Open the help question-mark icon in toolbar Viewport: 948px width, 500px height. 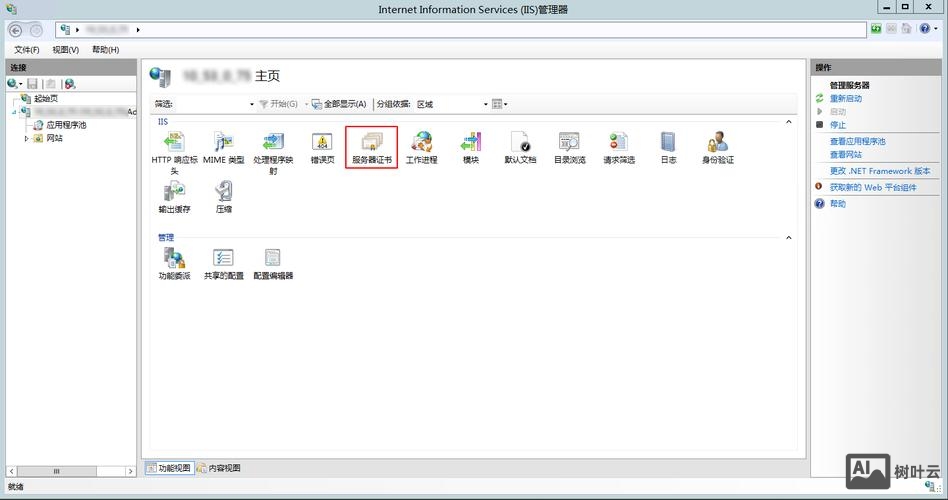pos(924,28)
